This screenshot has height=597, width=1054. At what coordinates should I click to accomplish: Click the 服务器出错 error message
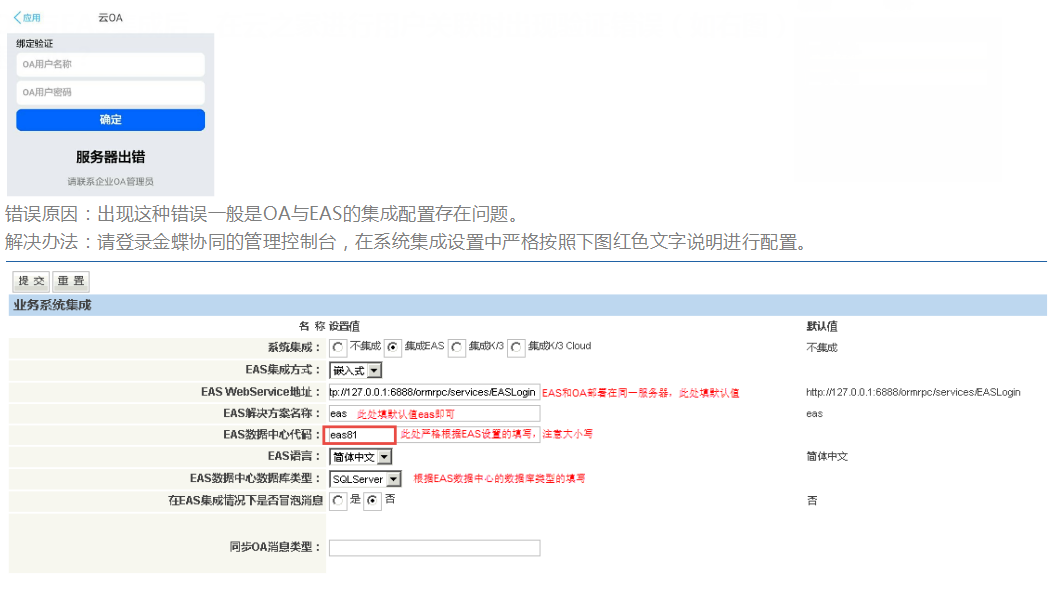(110, 157)
